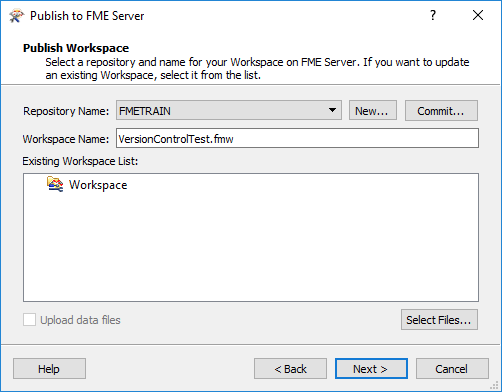The width and height of the screenshot is (503, 392).
Task: Click empty area of Existing Workspace List
Action: click(251, 253)
